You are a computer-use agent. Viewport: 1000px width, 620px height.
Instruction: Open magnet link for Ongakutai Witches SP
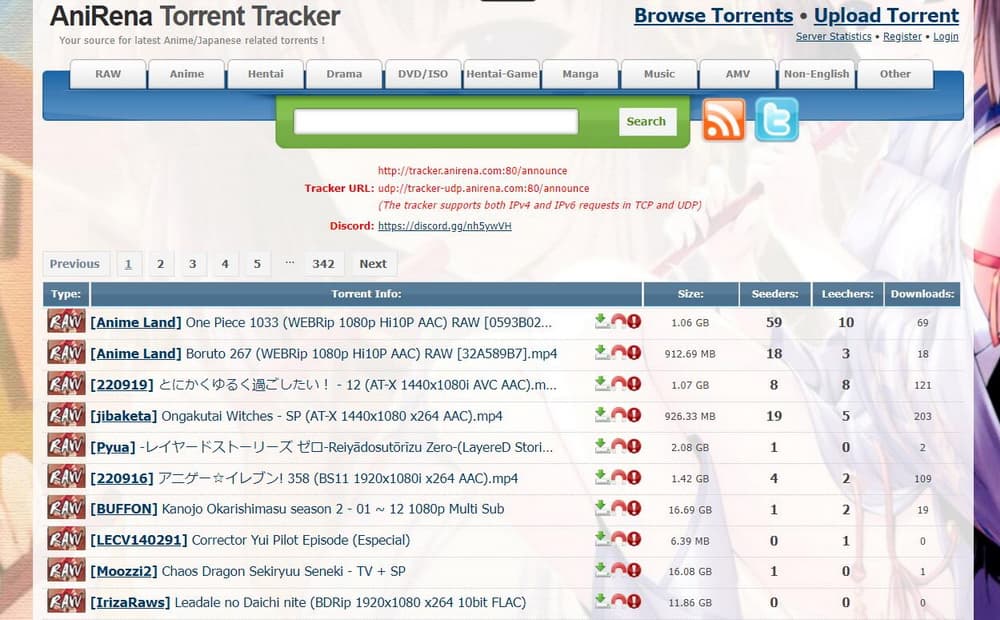click(x=618, y=415)
